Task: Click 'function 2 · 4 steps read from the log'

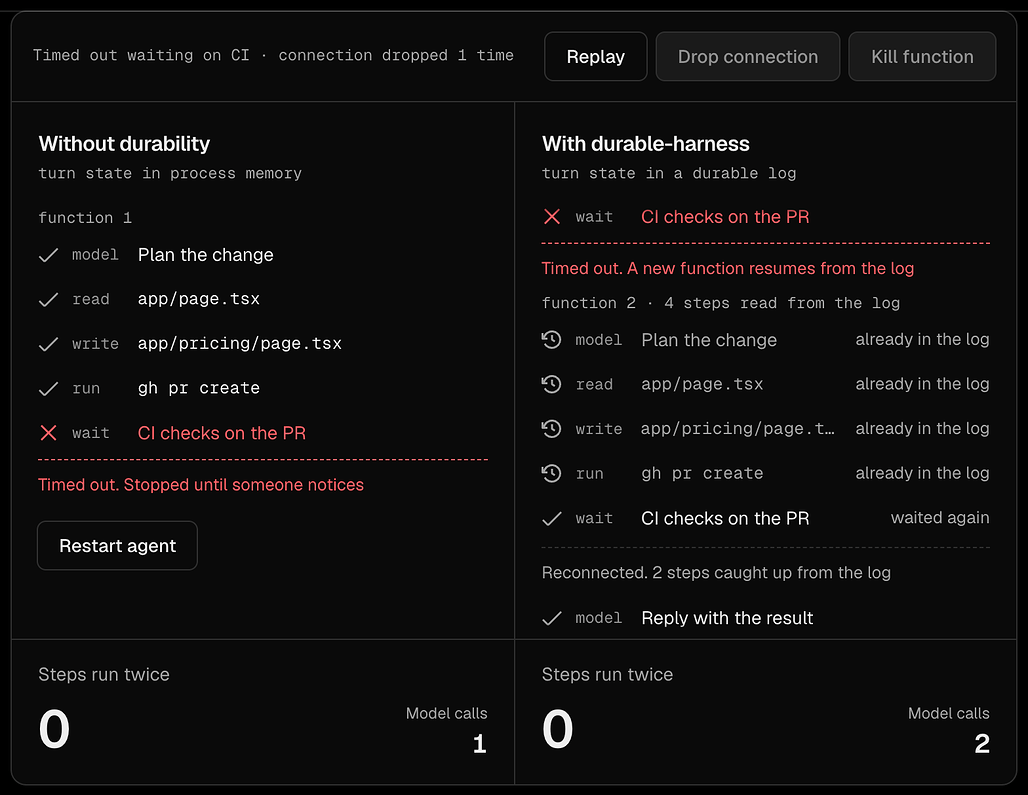Action: coord(721,303)
